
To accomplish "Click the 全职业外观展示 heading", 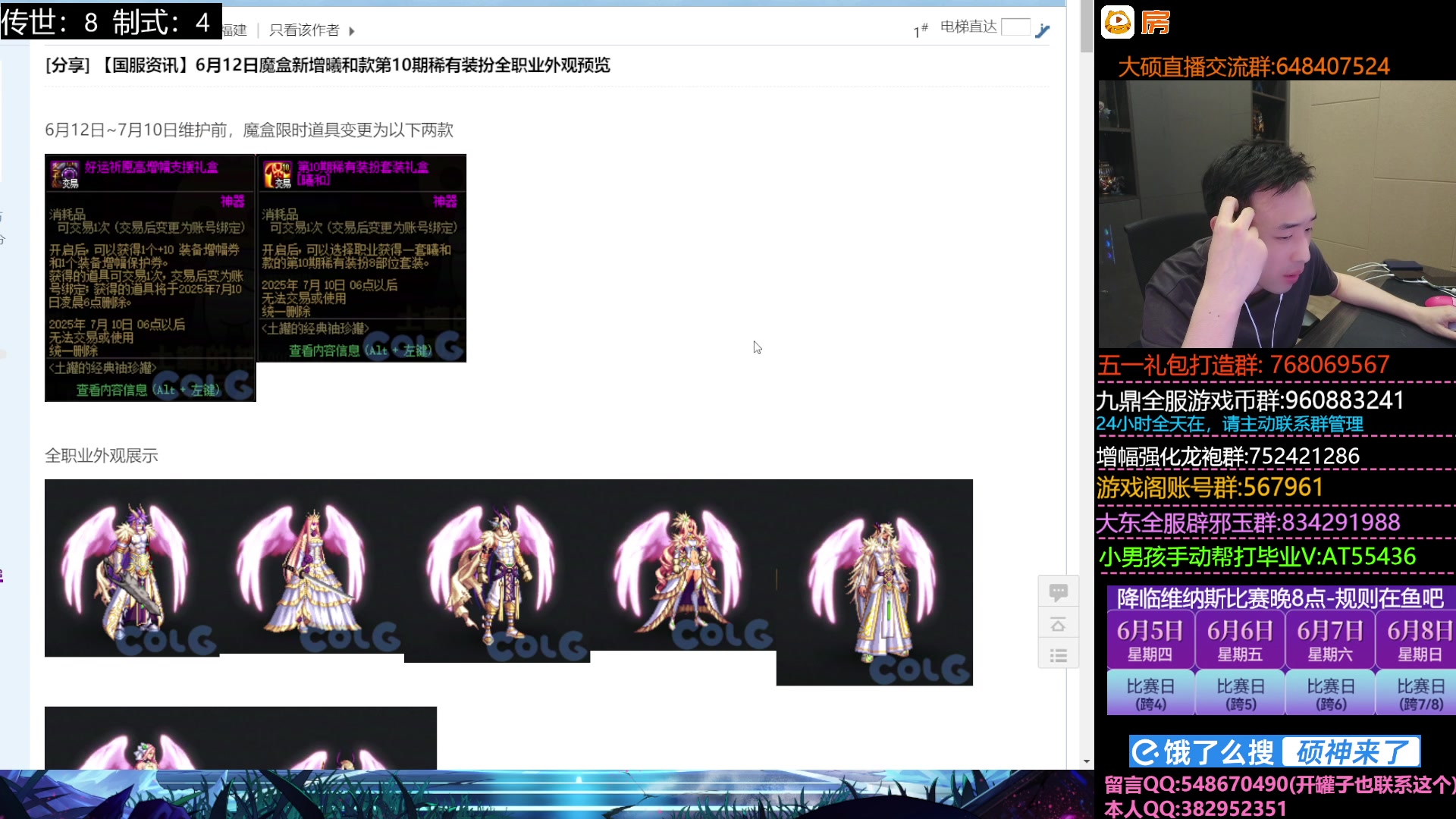I will click(x=102, y=456).
